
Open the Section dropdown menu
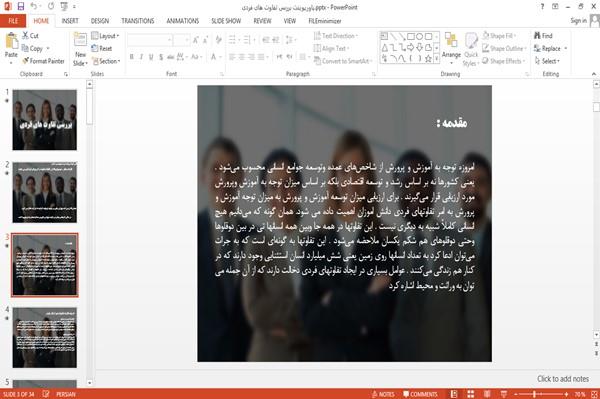click(106, 61)
